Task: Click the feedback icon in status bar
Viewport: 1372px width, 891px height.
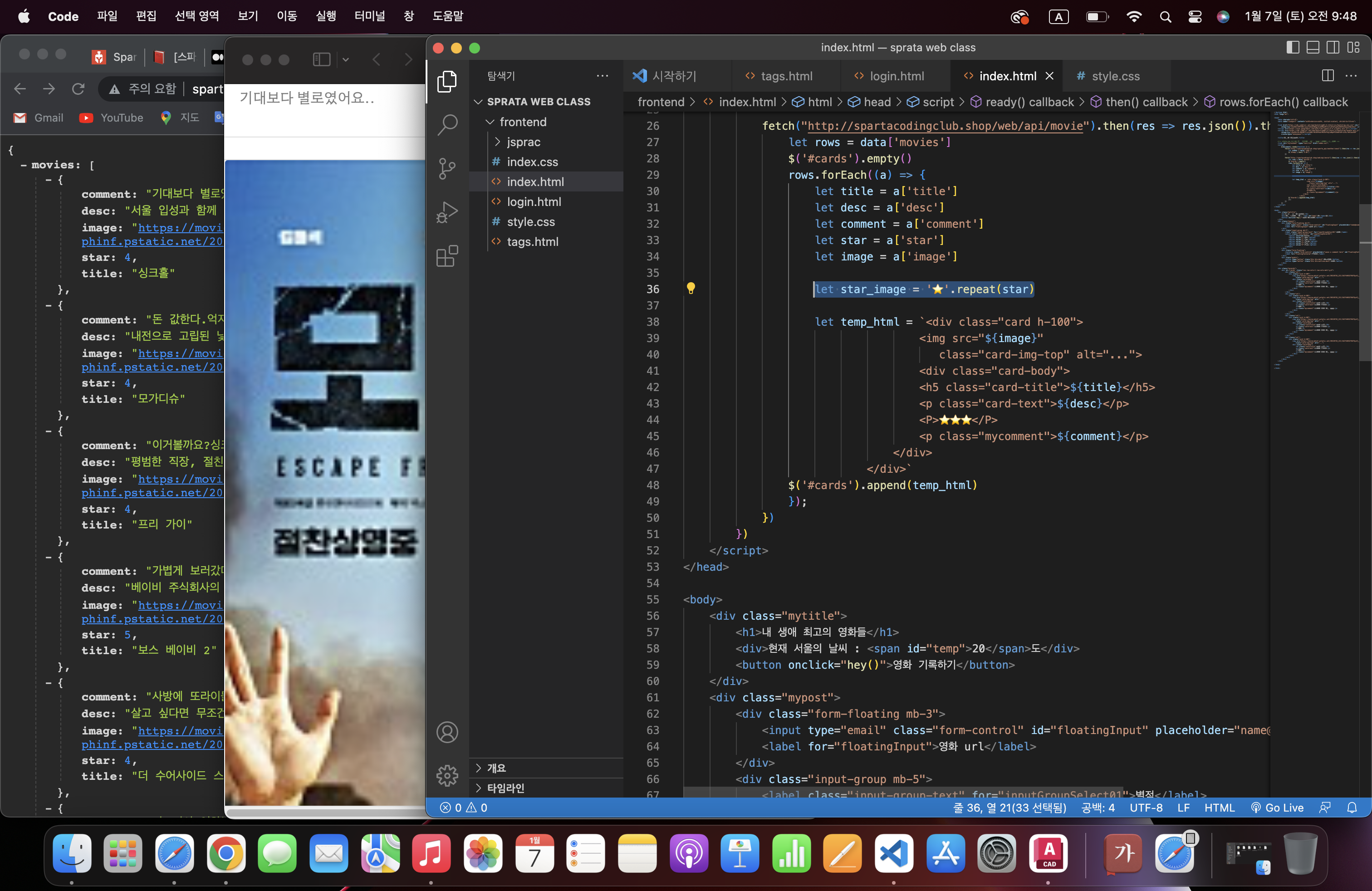Action: [x=1325, y=808]
